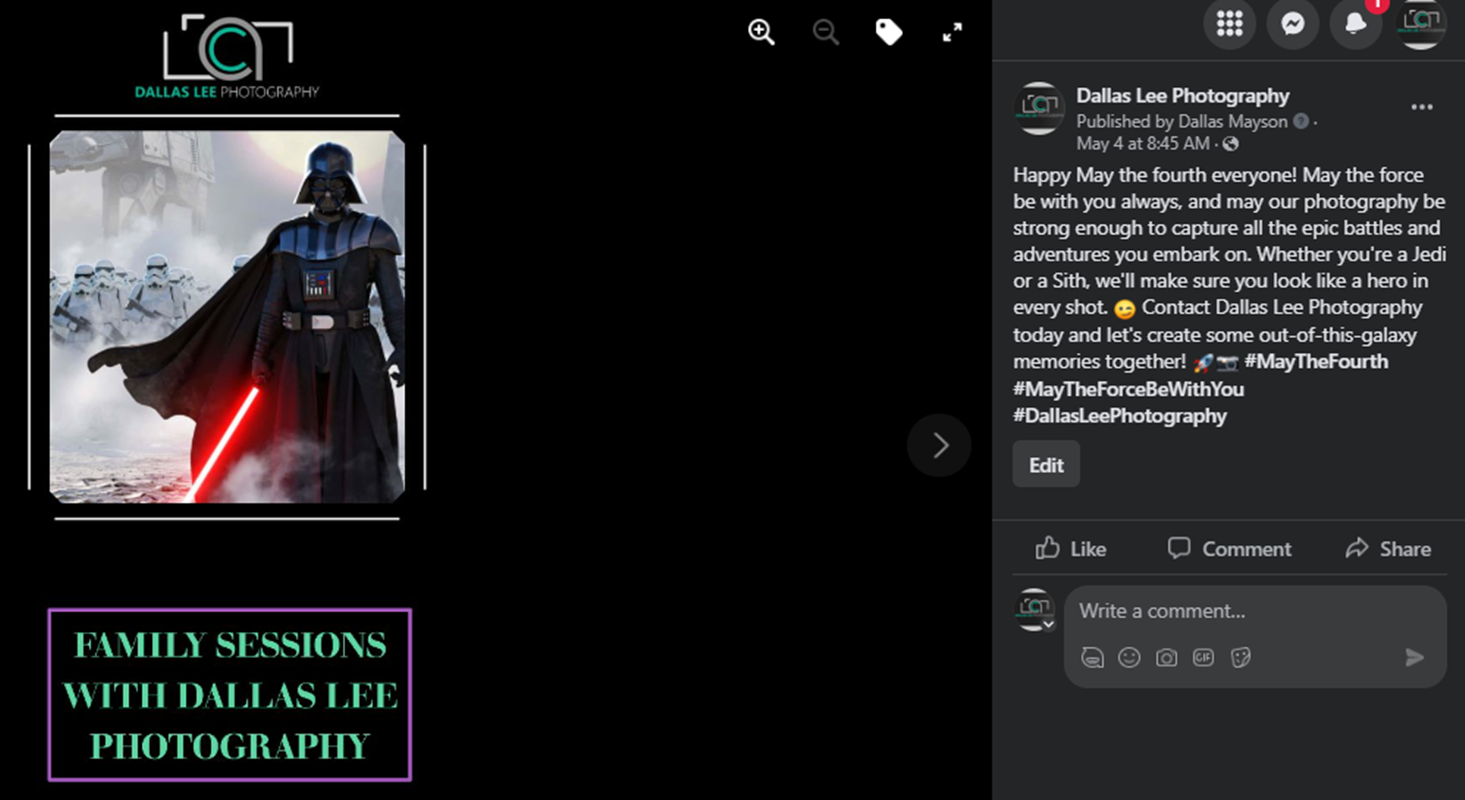Open the Dallas Lee Photography page name link
The image size is (1465, 800).
tap(1182, 96)
